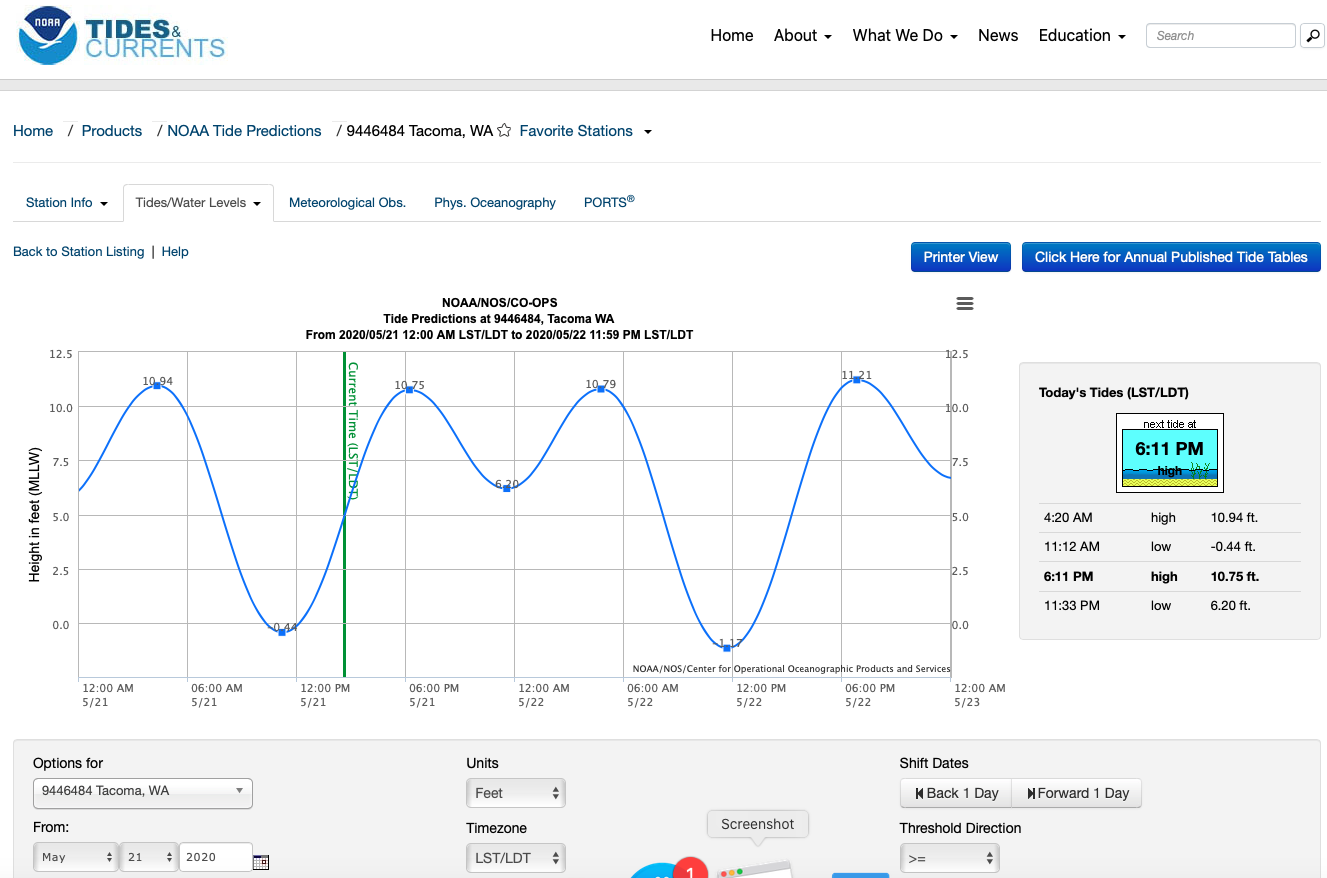This screenshot has width=1327, height=878.
Task: Open the Timezone LST/LDT dropdown
Action: [x=516, y=858]
